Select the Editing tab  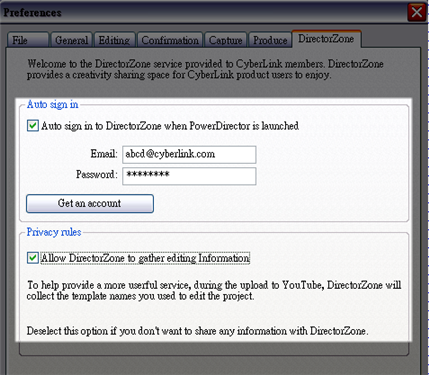click(x=114, y=40)
